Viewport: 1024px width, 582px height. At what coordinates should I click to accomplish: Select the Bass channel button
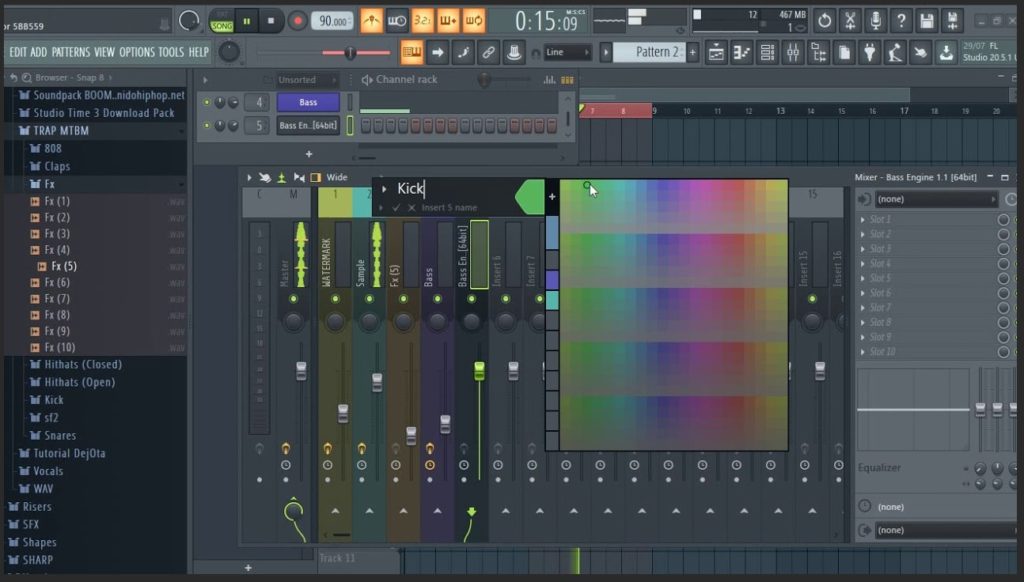click(x=308, y=103)
